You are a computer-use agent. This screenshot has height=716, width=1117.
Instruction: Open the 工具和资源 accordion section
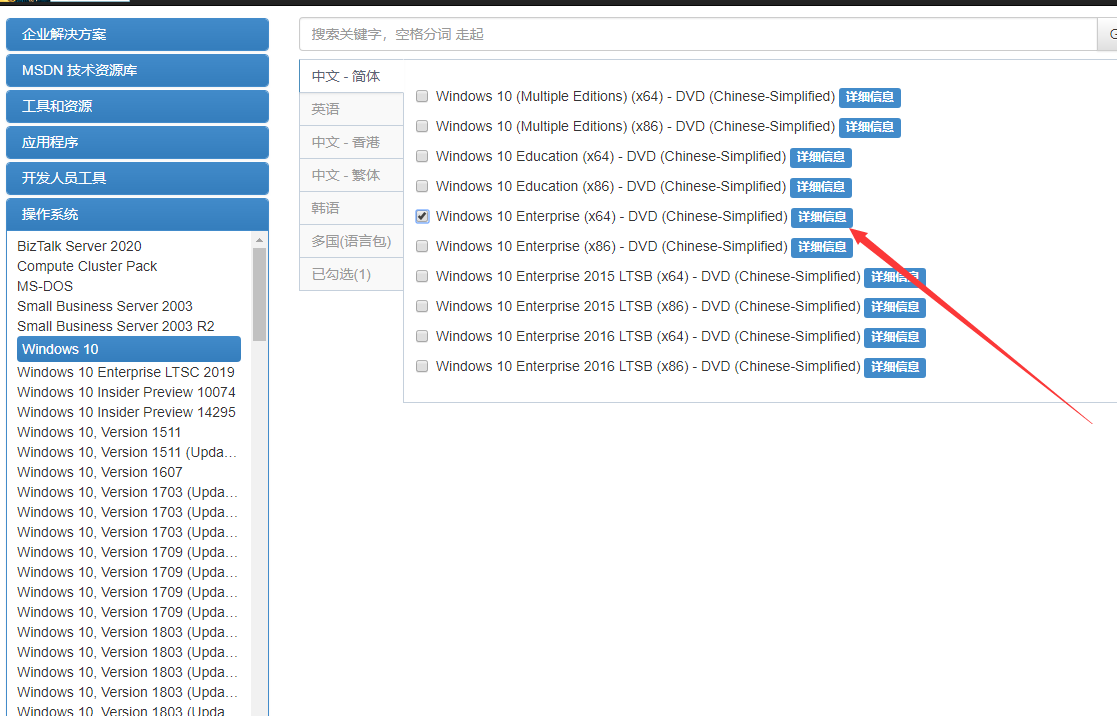coord(137,106)
